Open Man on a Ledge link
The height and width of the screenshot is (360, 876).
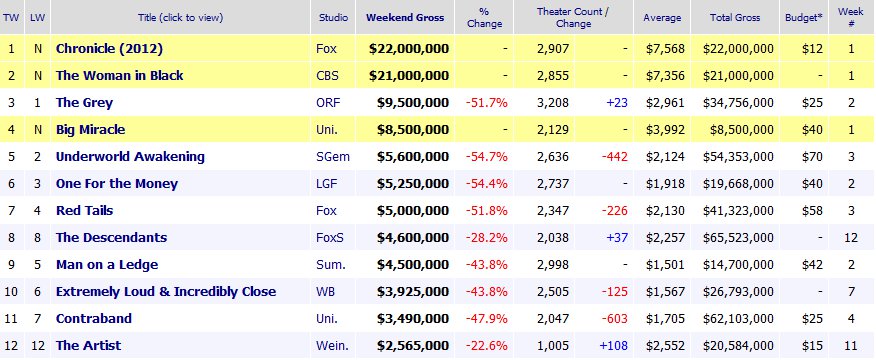click(x=107, y=265)
